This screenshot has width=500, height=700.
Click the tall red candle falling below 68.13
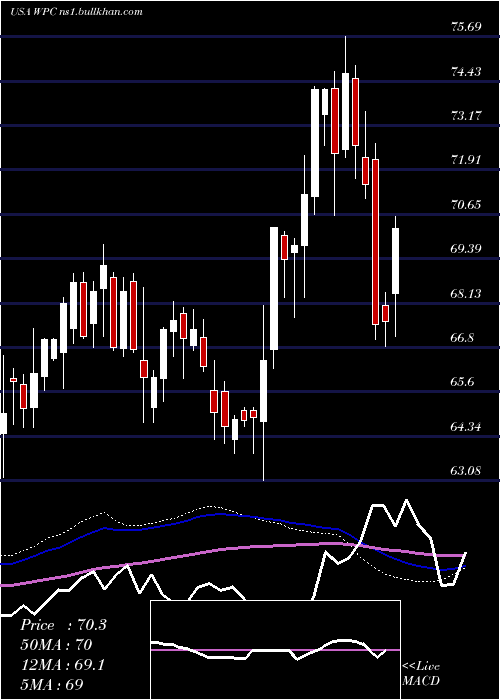click(x=375, y=242)
